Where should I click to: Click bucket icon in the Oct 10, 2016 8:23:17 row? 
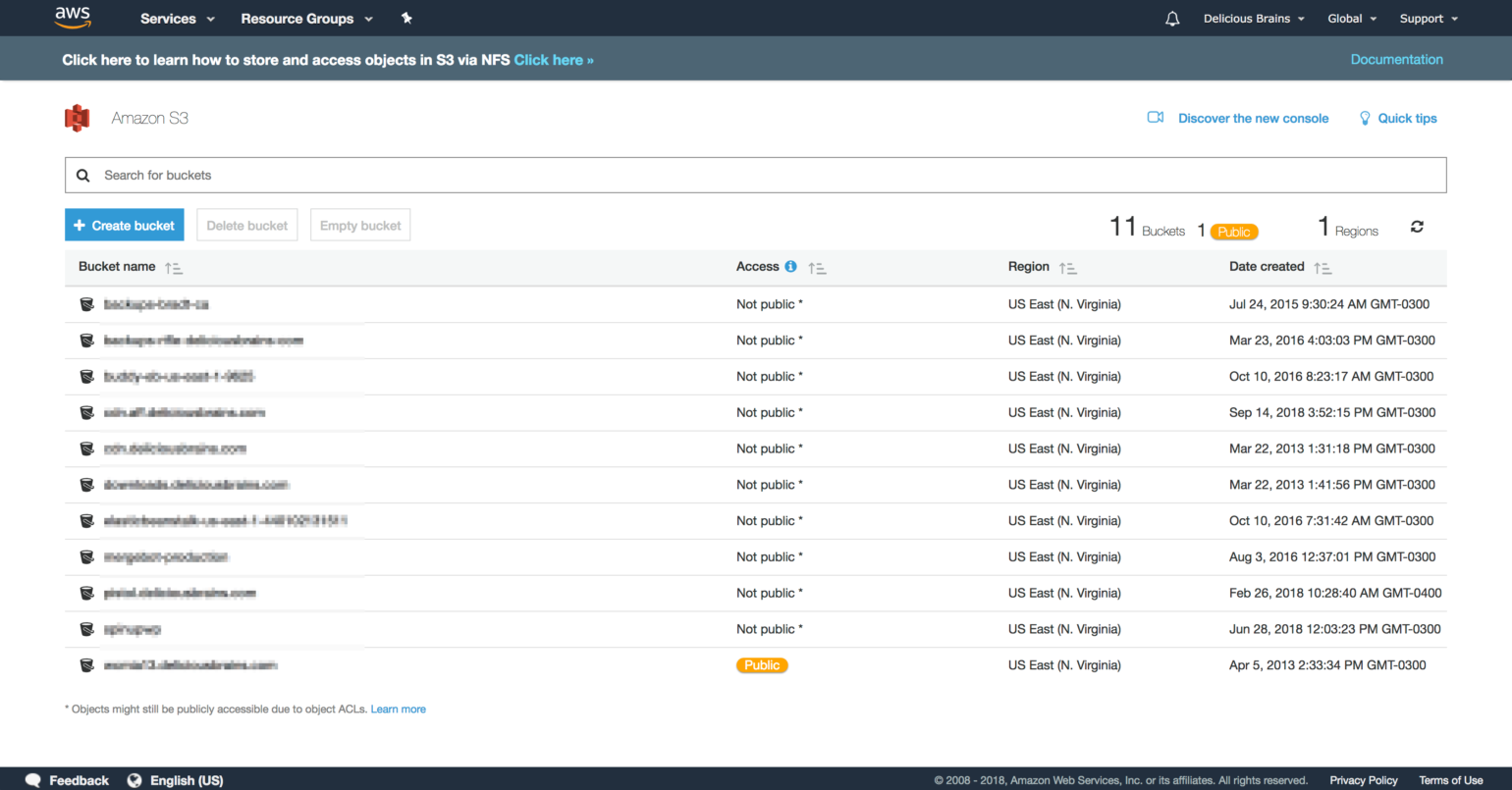click(87, 377)
